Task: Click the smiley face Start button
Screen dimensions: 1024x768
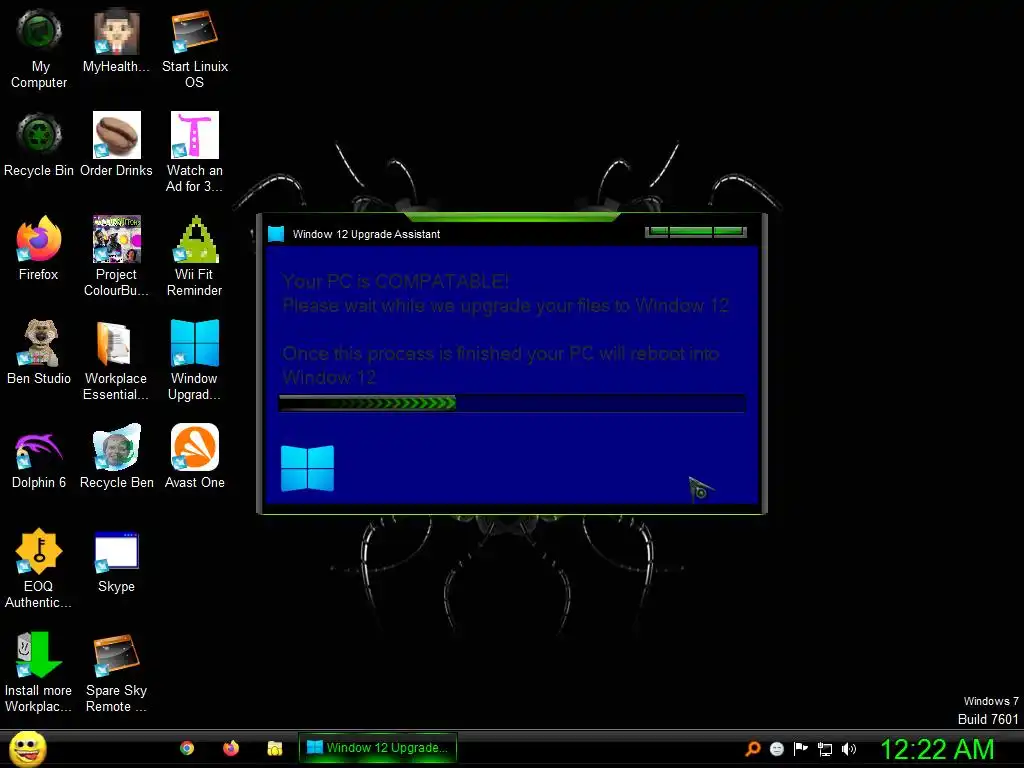Action: point(27,748)
